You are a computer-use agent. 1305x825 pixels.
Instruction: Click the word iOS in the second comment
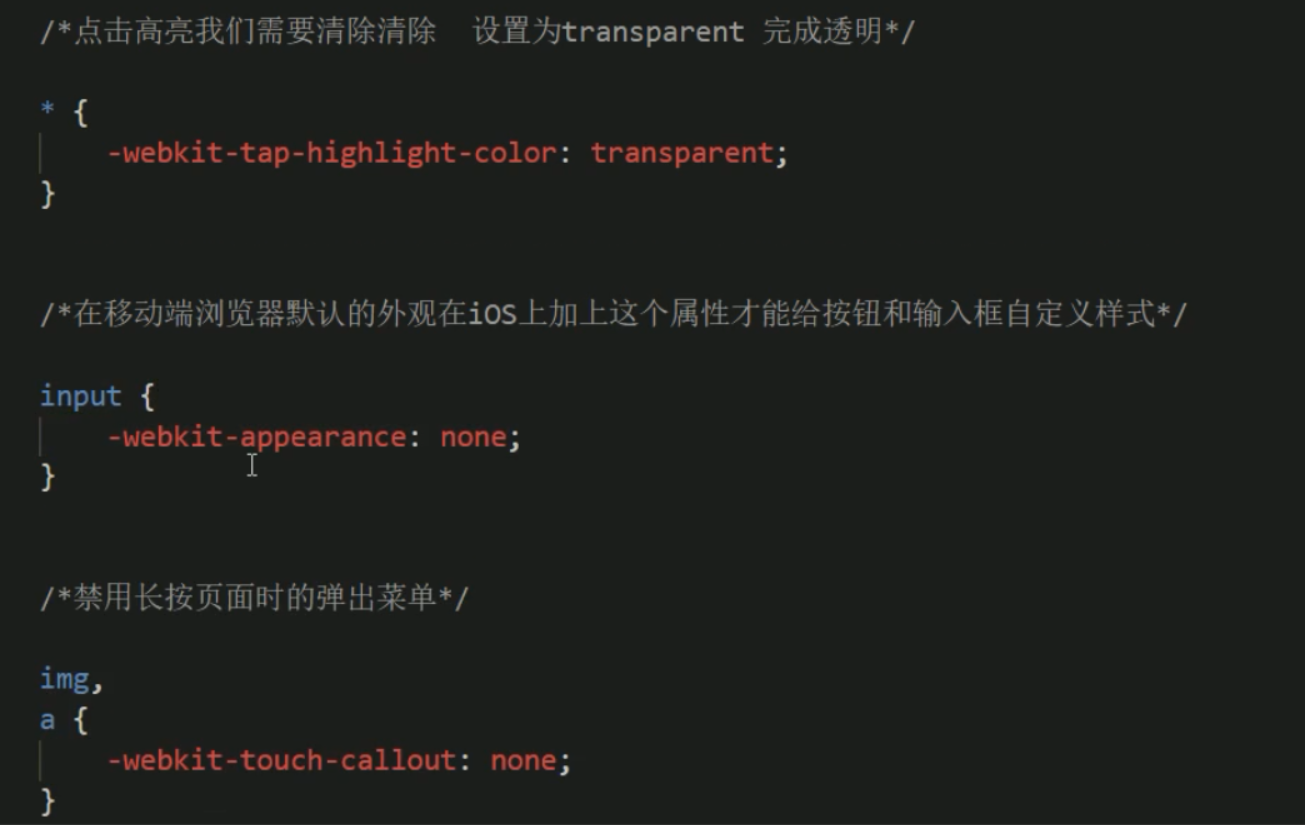point(494,315)
